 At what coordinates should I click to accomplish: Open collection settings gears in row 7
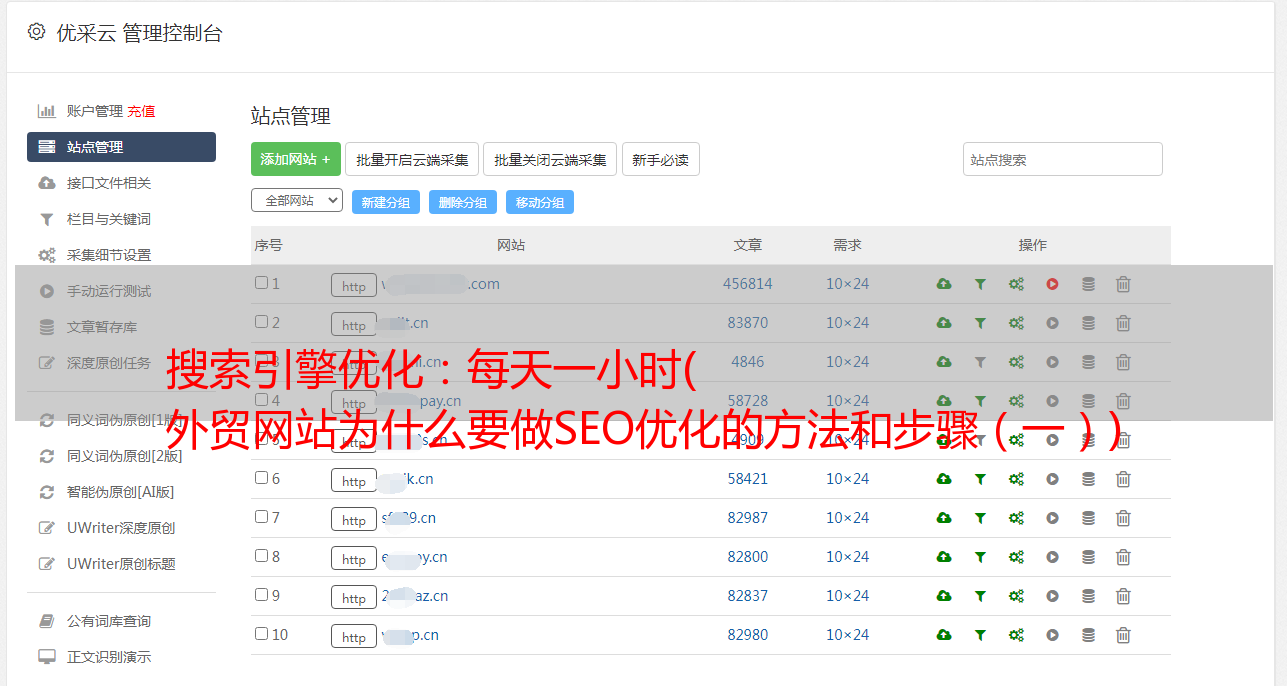point(1016,519)
